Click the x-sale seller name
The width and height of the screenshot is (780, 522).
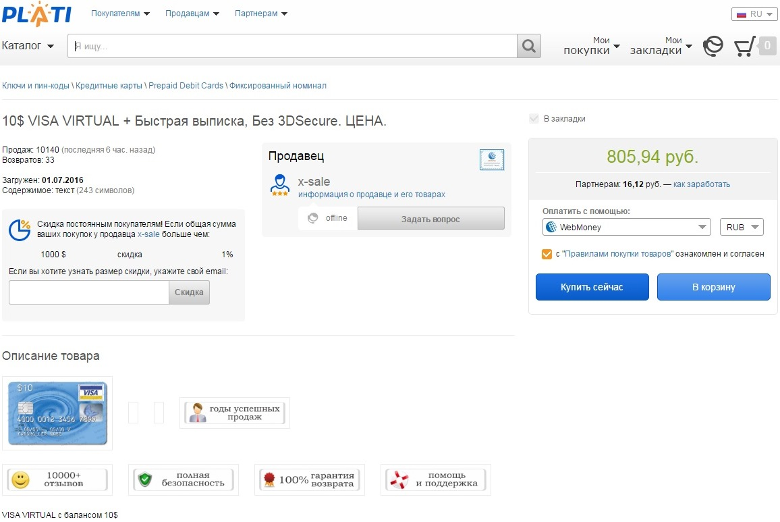click(314, 182)
